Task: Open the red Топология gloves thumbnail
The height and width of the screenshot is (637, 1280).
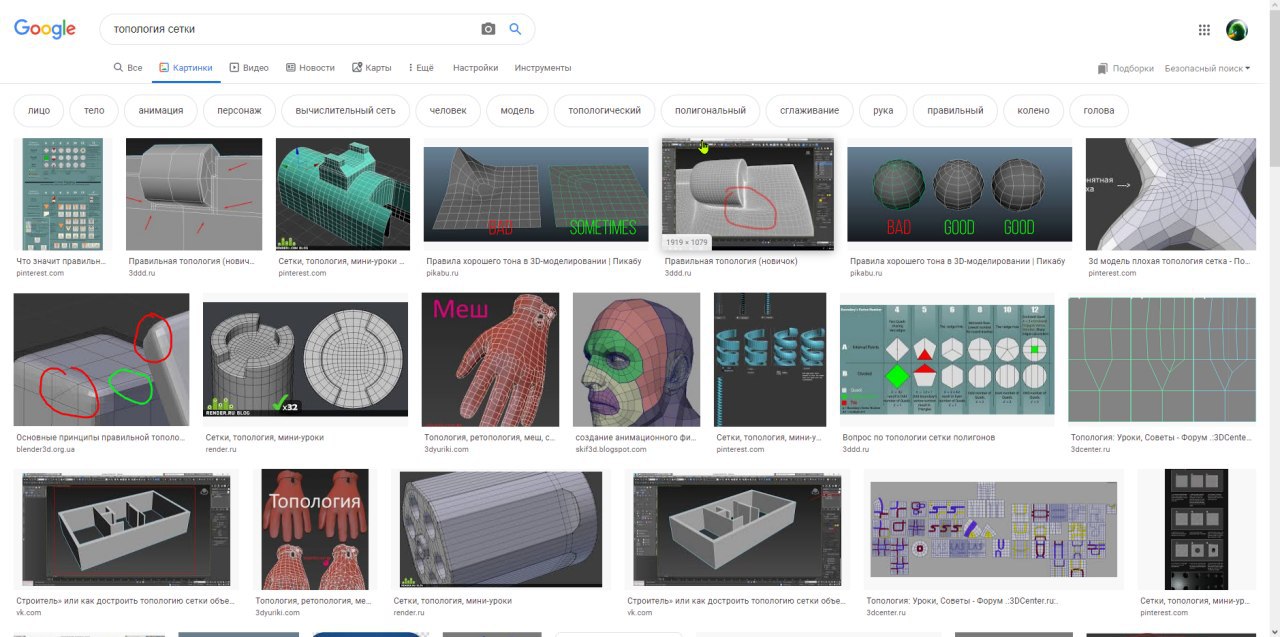Action: pyautogui.click(x=313, y=529)
